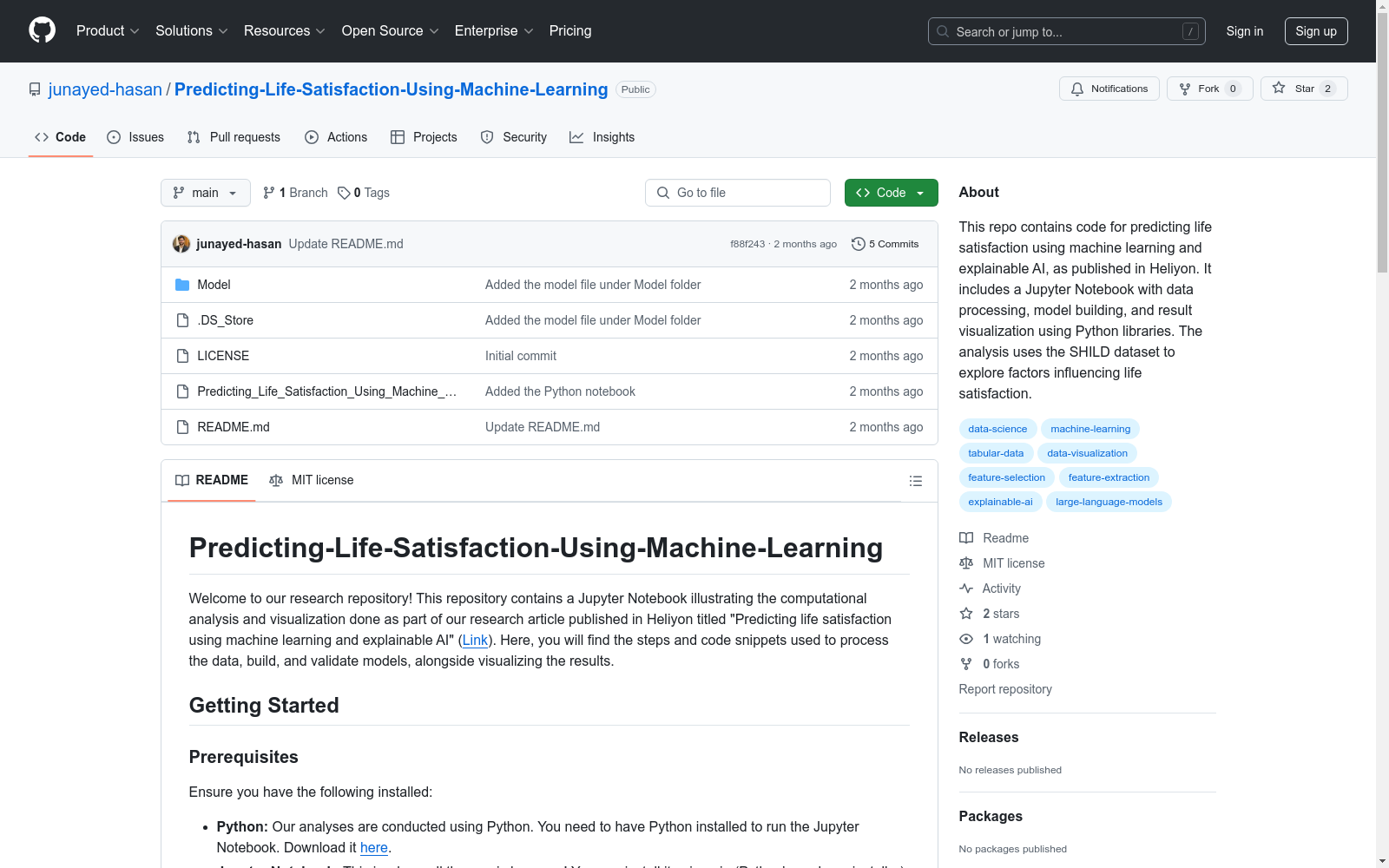Select the Code repository tab
Viewport: 1389px width, 868px height.
[x=61, y=137]
